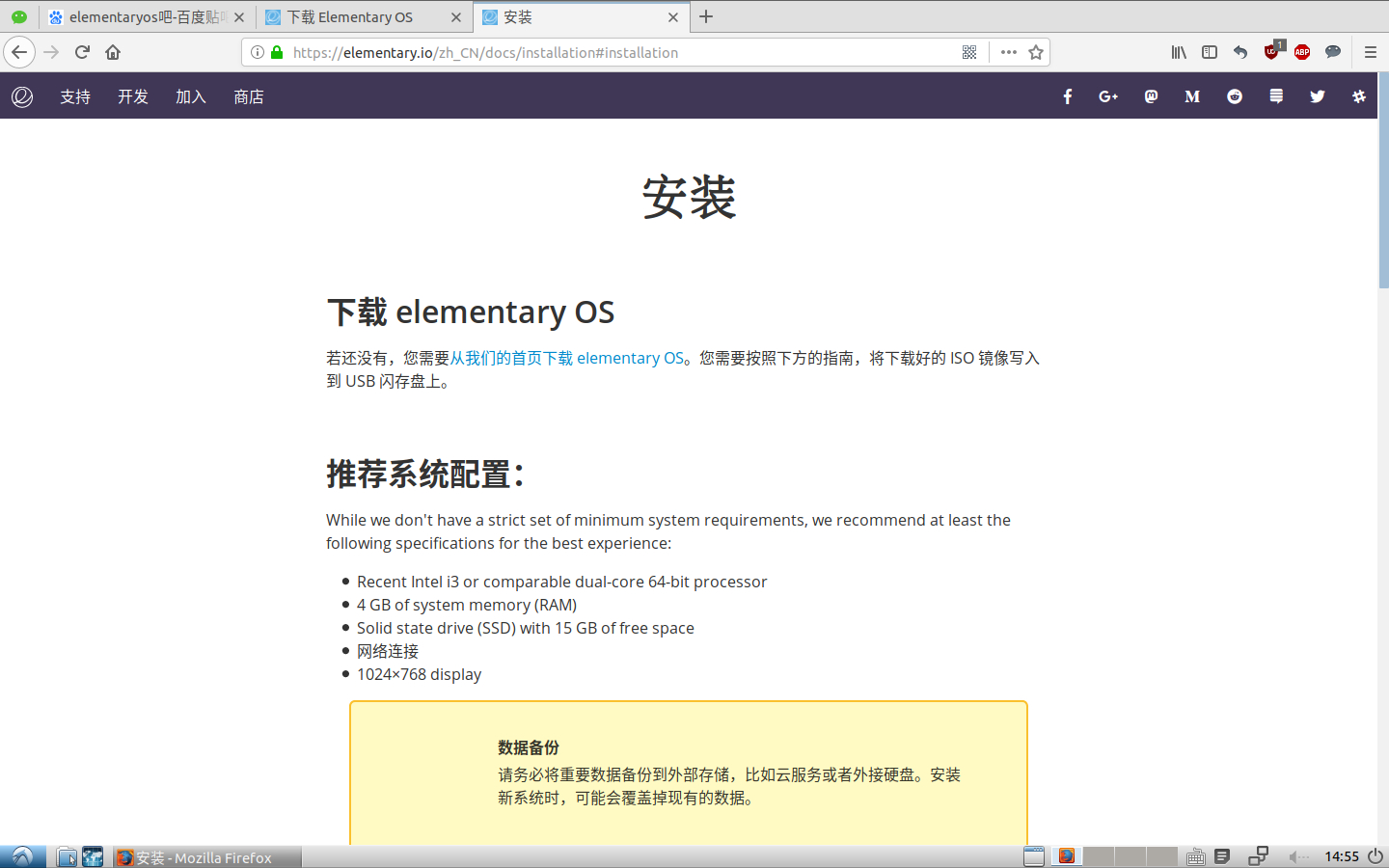Click the 推荐系统配置 heading

425,474
